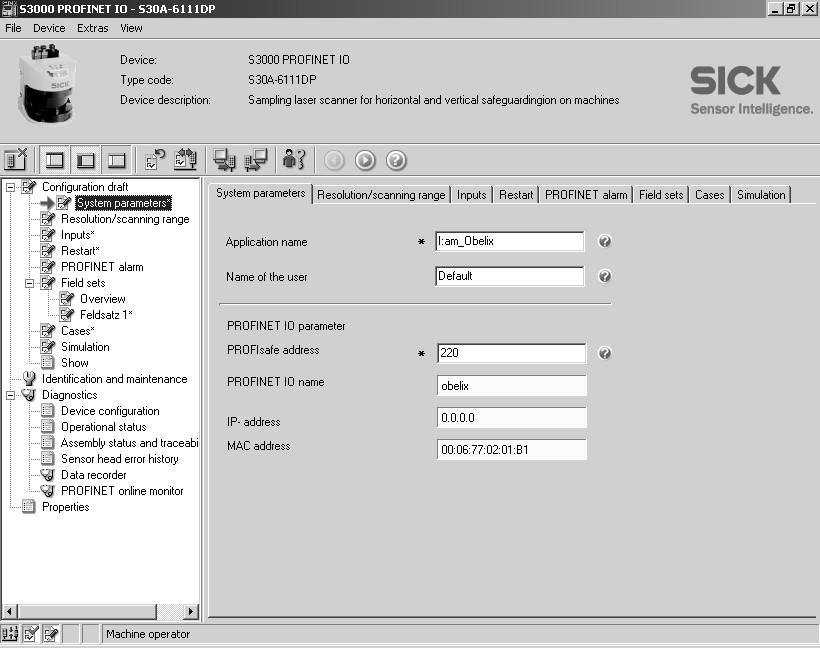Select Device configuration under Diagnostics
This screenshot has height=648, width=820.
pyautogui.click(x=110, y=411)
